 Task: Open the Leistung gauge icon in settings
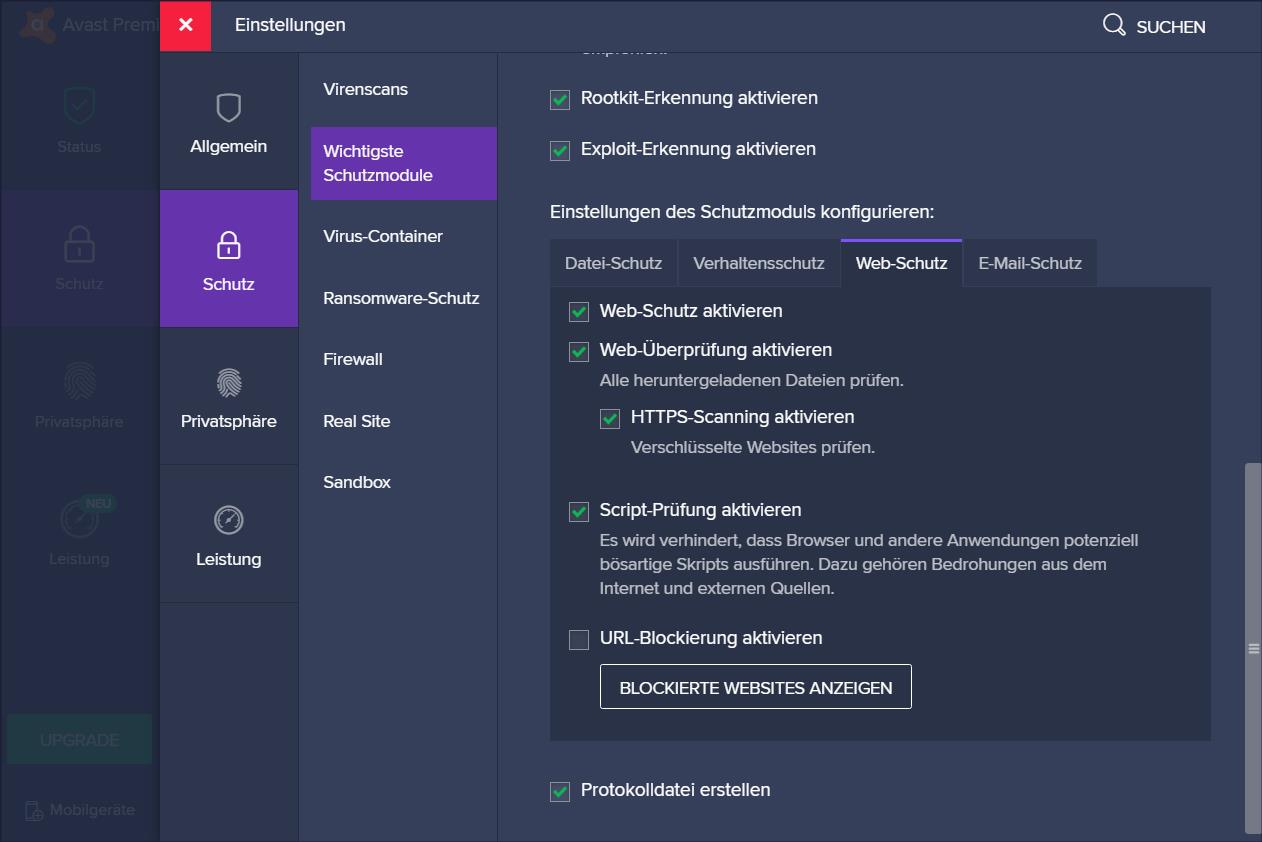(x=229, y=520)
